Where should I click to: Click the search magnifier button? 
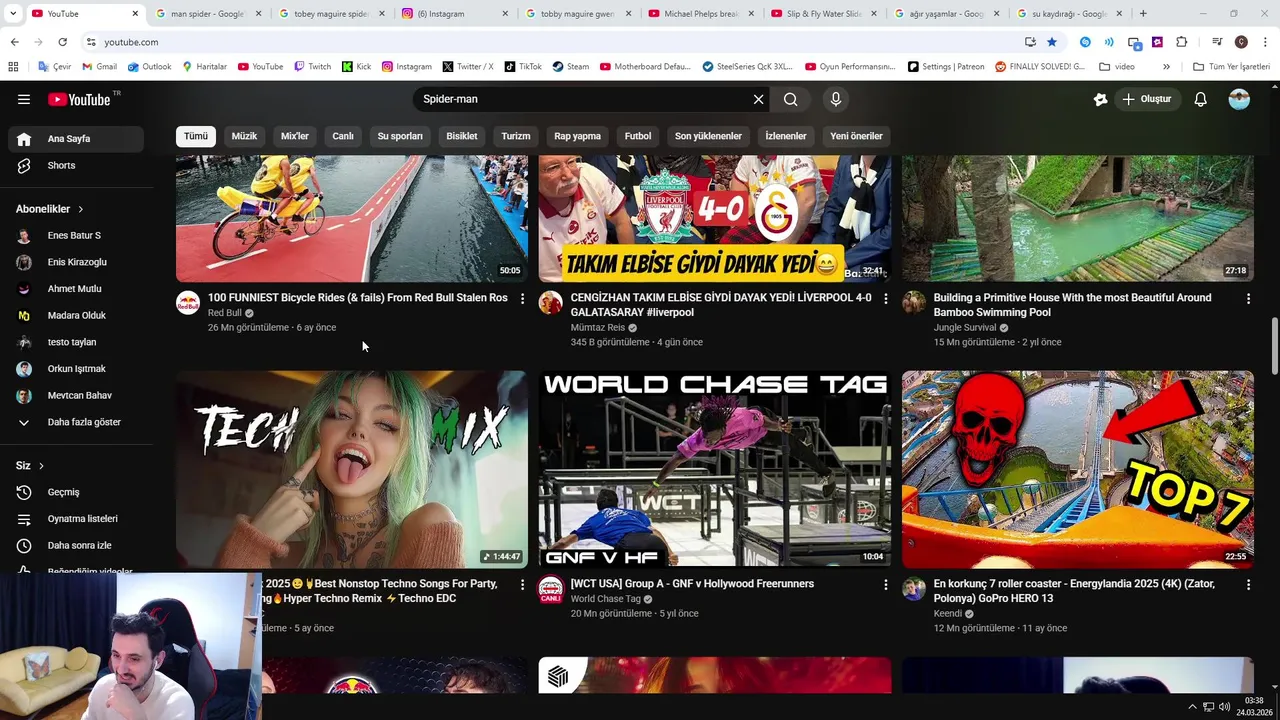point(791,99)
